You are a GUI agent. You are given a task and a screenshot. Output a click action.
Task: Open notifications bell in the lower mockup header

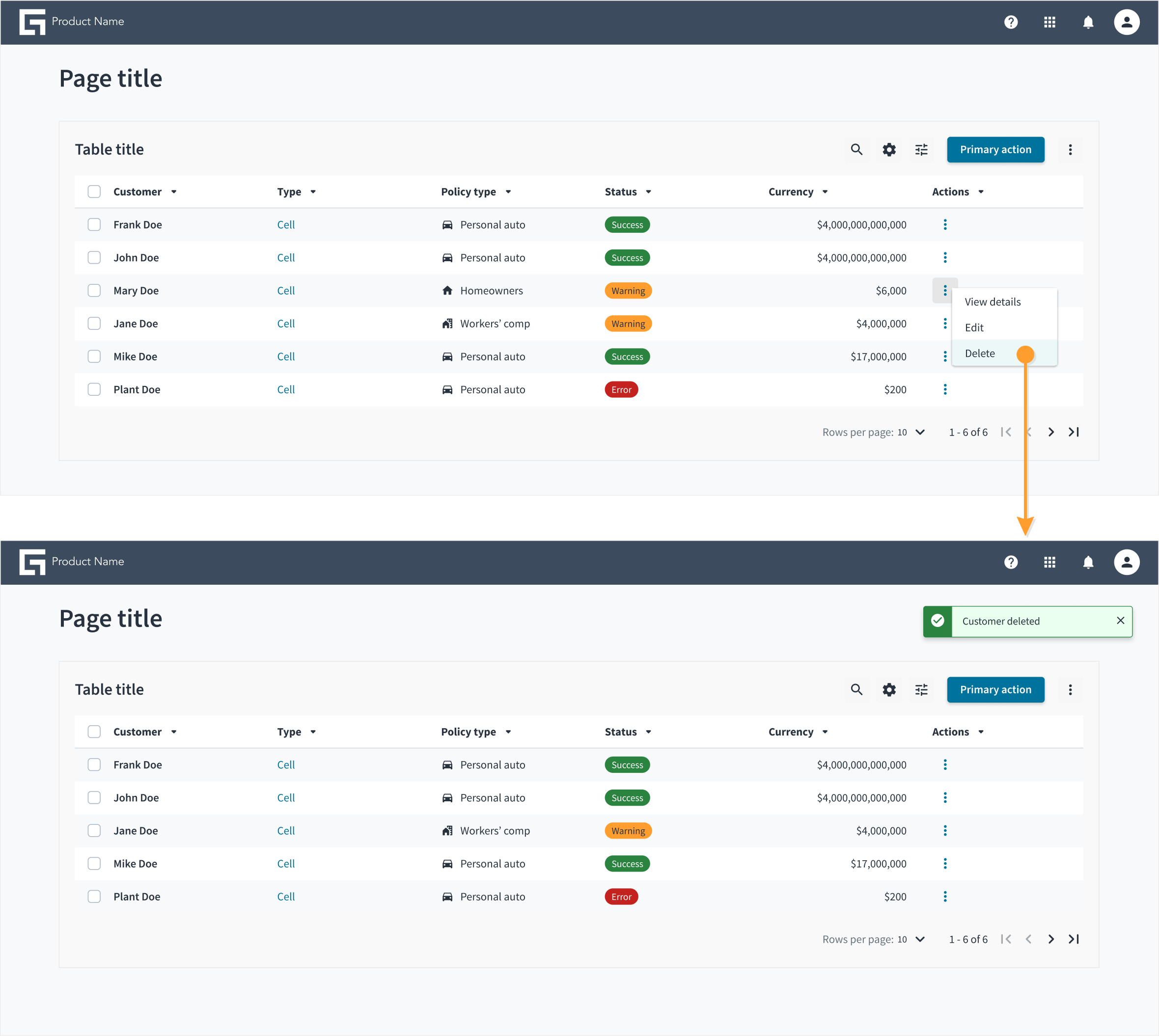(1088, 562)
